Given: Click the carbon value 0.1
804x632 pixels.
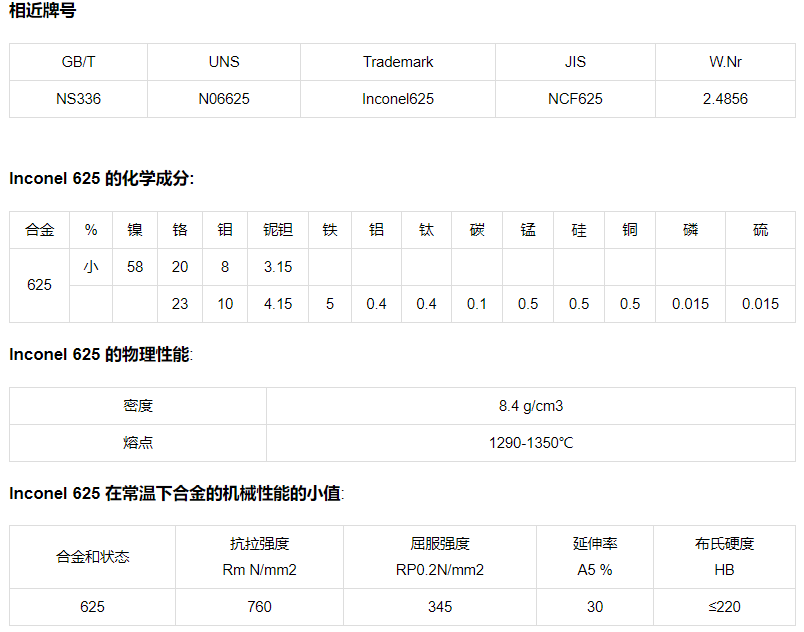Looking at the screenshot, I should coord(477,304).
